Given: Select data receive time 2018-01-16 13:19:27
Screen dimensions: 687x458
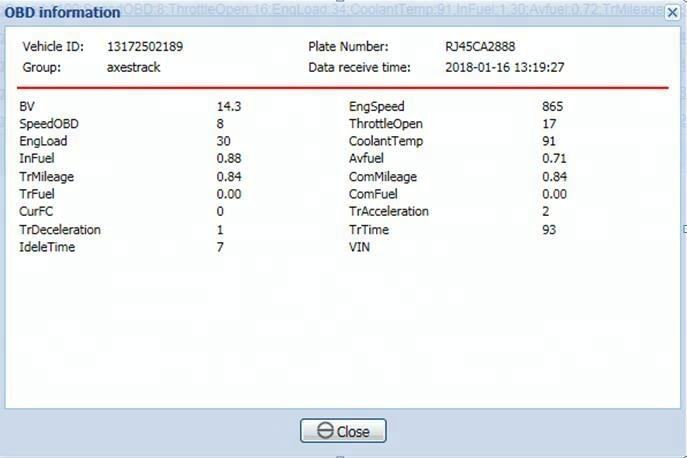Looking at the screenshot, I should pyautogui.click(x=505, y=67).
